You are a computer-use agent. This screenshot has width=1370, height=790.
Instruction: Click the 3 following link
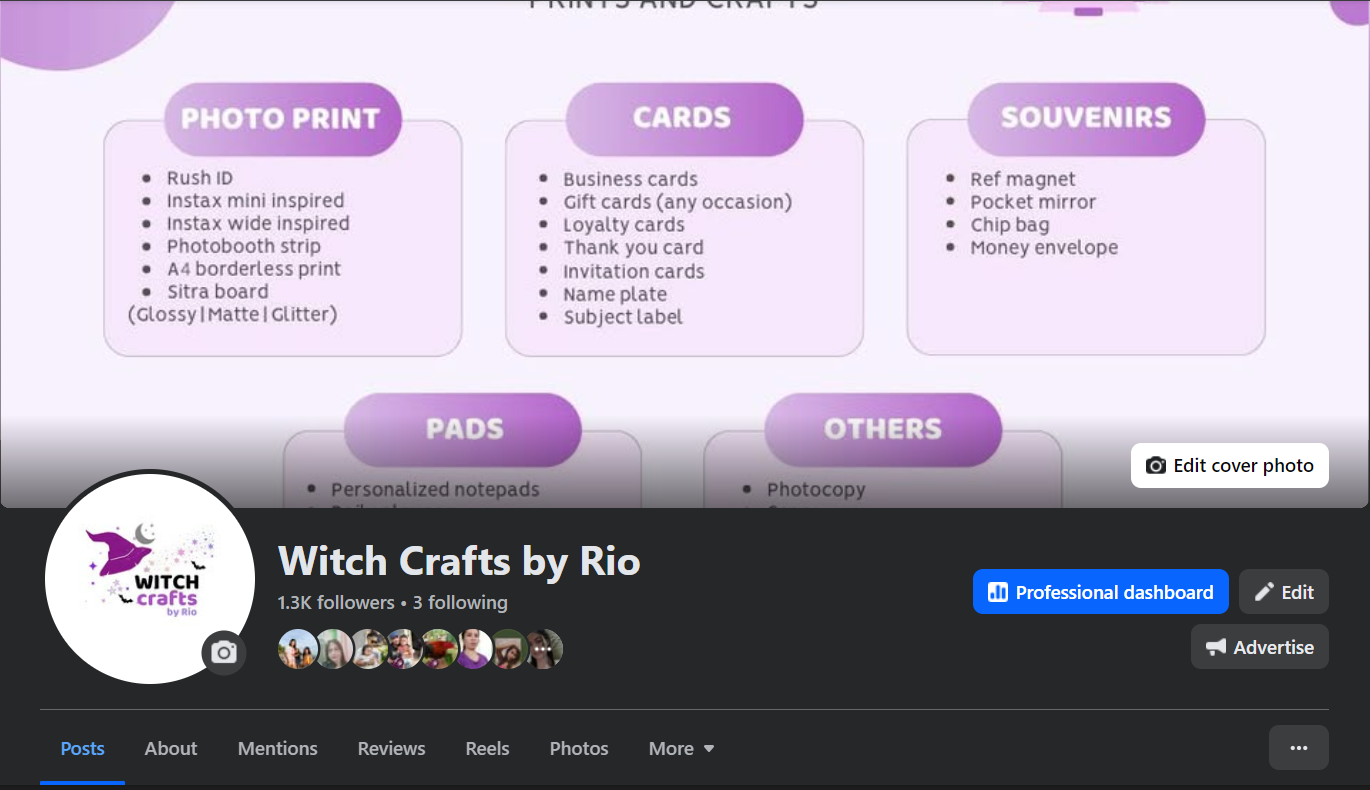coord(460,602)
